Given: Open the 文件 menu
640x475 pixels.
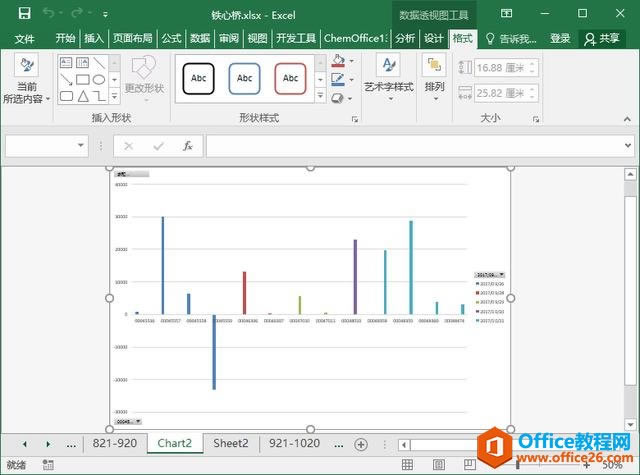Looking at the screenshot, I should tap(24, 39).
